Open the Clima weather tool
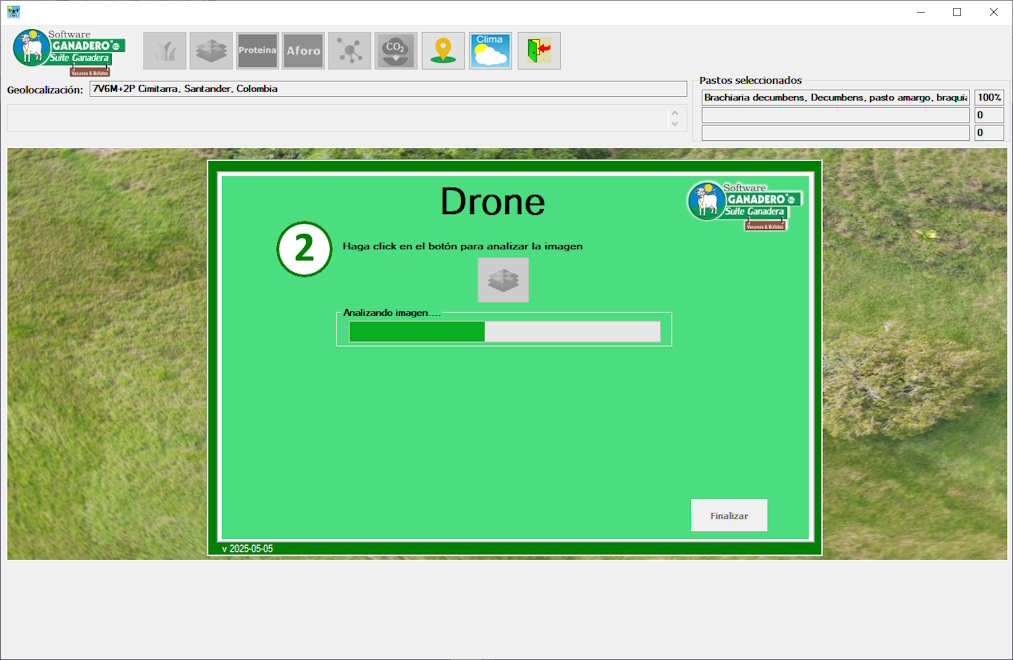 (x=490, y=51)
